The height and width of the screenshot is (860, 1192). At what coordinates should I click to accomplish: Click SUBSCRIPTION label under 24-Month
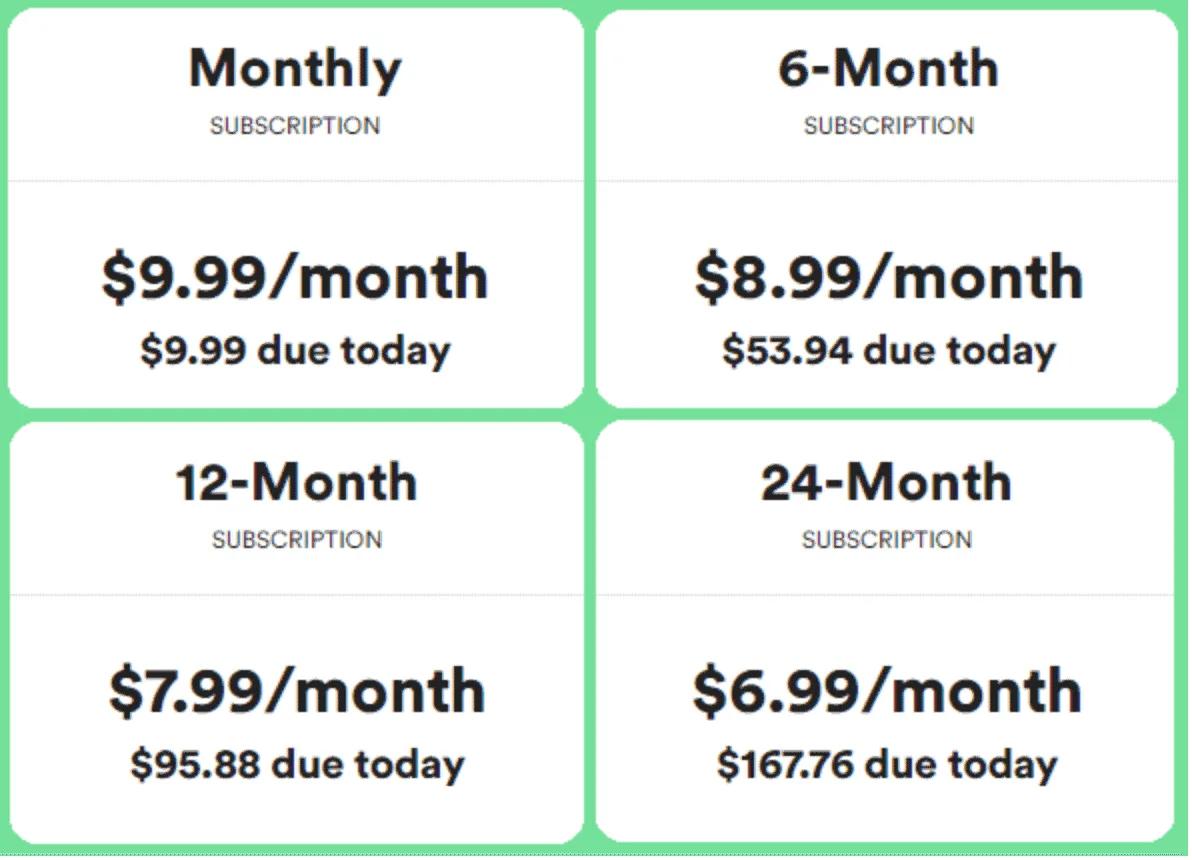[886, 540]
